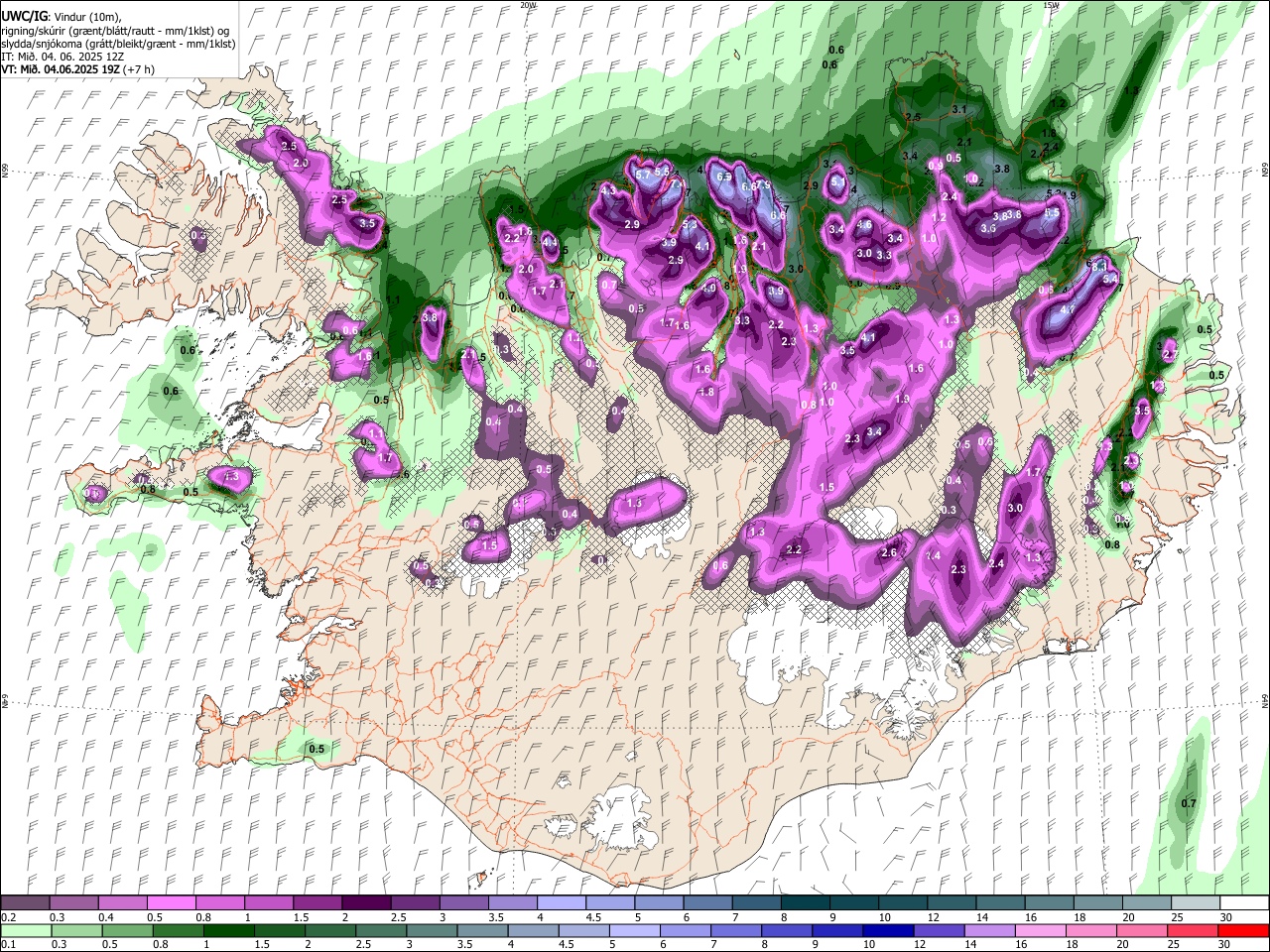Select the magenta 1–1.5 snow legend swatch

[x=269, y=902]
